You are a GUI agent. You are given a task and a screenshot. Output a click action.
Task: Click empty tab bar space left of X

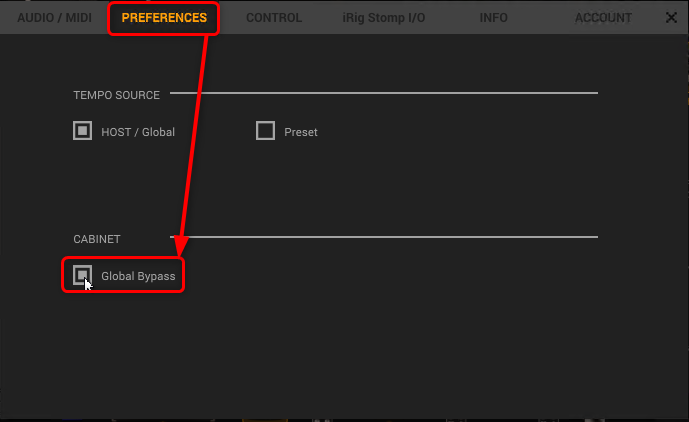[x=648, y=18]
